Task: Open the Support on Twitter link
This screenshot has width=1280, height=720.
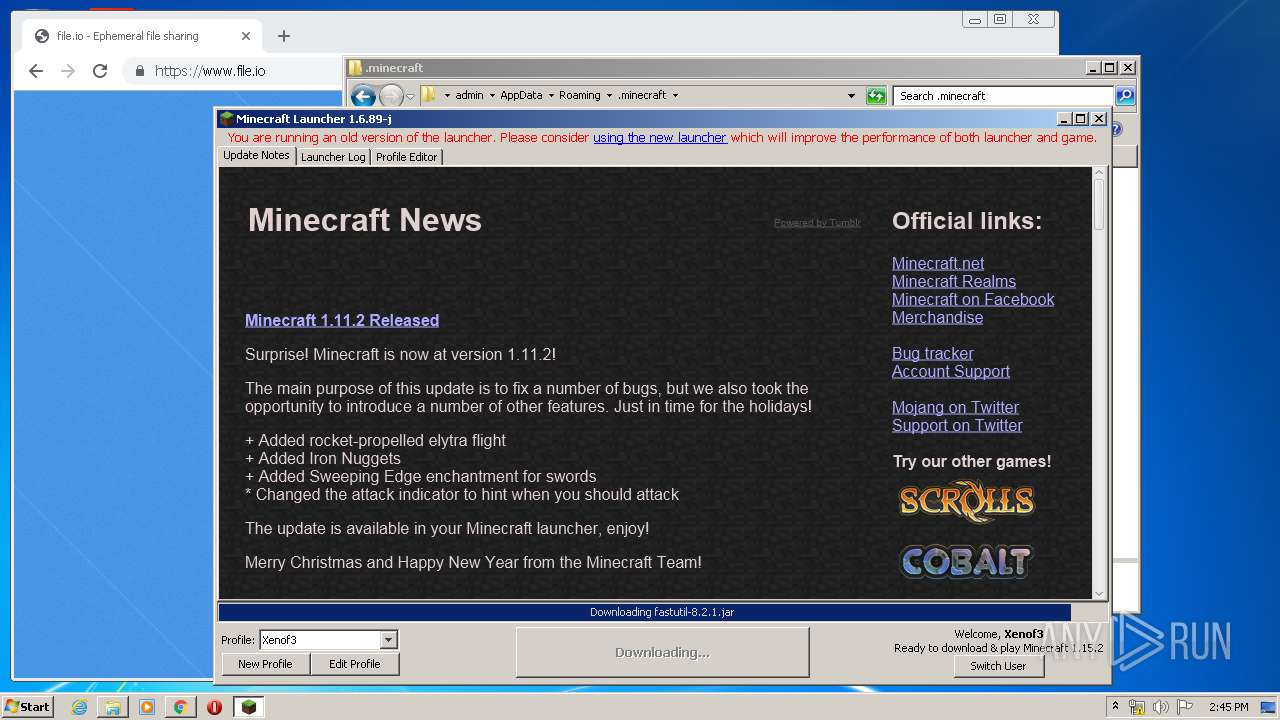Action: coord(957,425)
